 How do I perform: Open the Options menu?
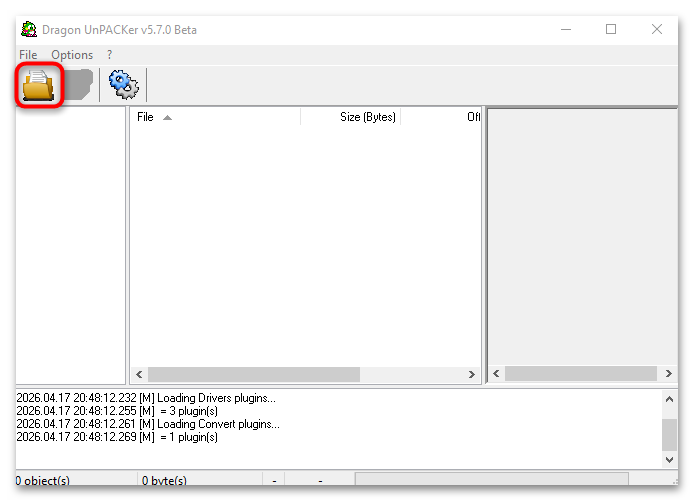[72, 55]
